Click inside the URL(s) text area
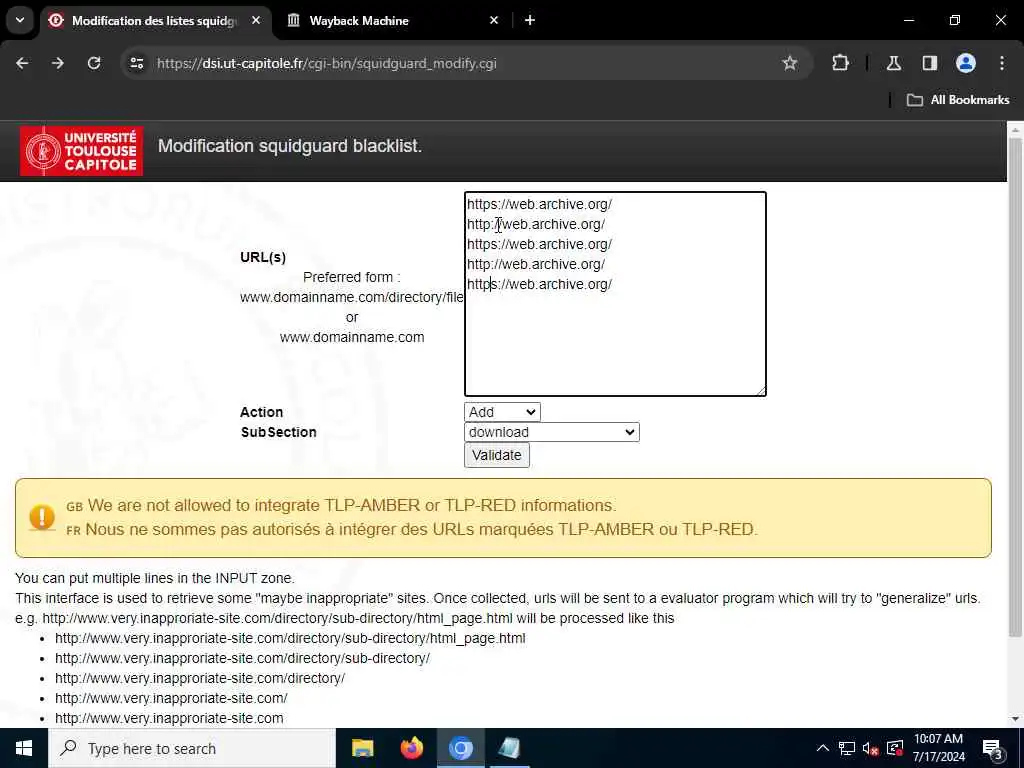The width and height of the screenshot is (1024, 768). pos(615,294)
